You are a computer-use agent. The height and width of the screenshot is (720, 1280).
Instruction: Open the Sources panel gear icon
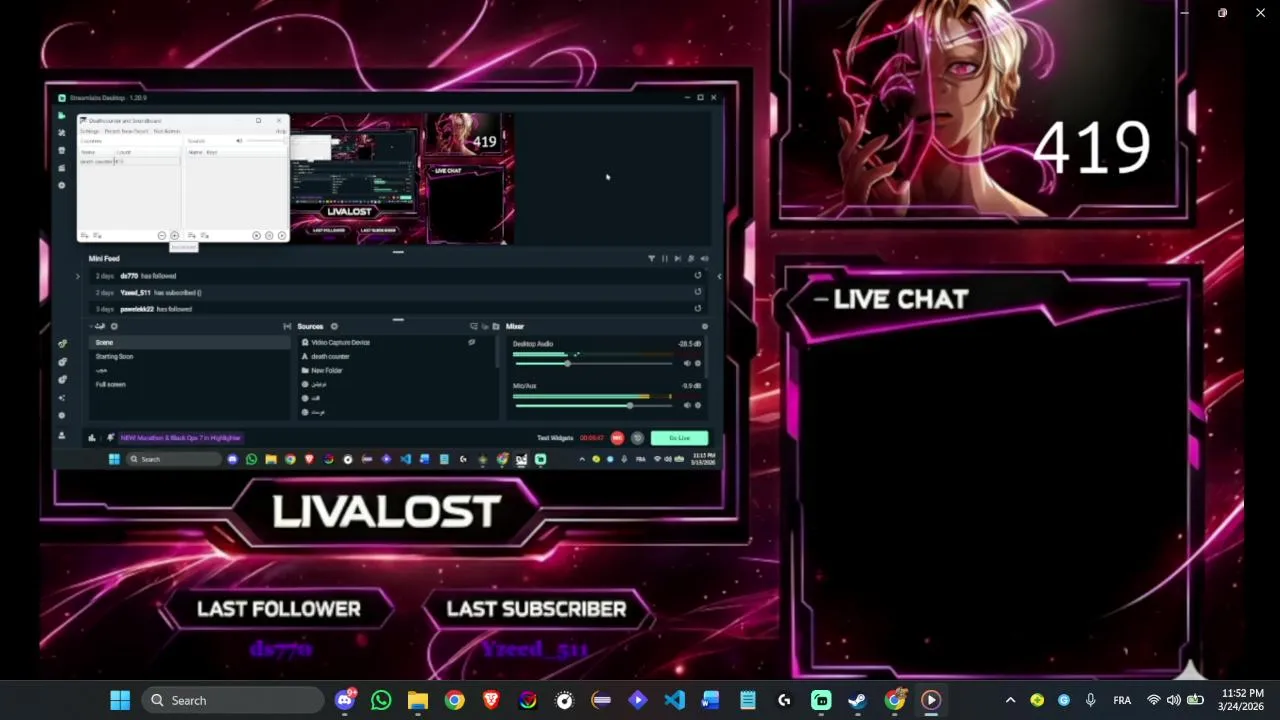(334, 326)
